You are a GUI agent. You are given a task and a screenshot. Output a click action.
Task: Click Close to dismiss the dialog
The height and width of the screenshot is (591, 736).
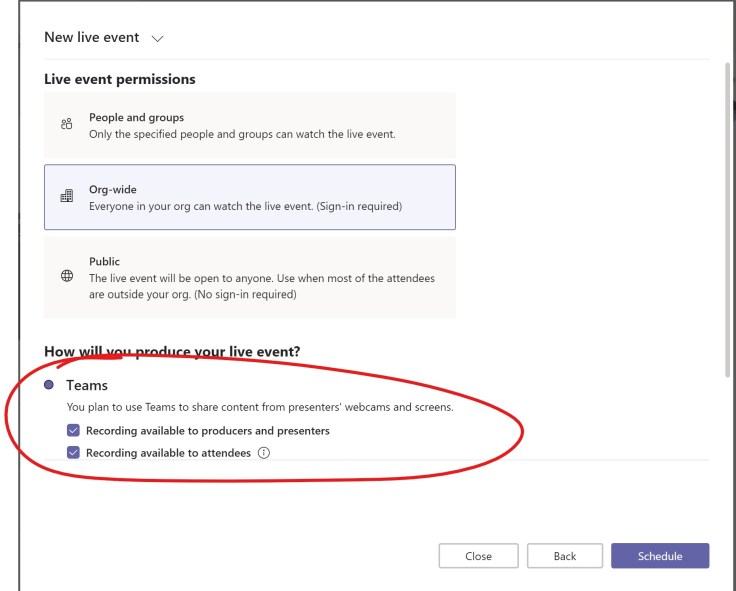478,556
